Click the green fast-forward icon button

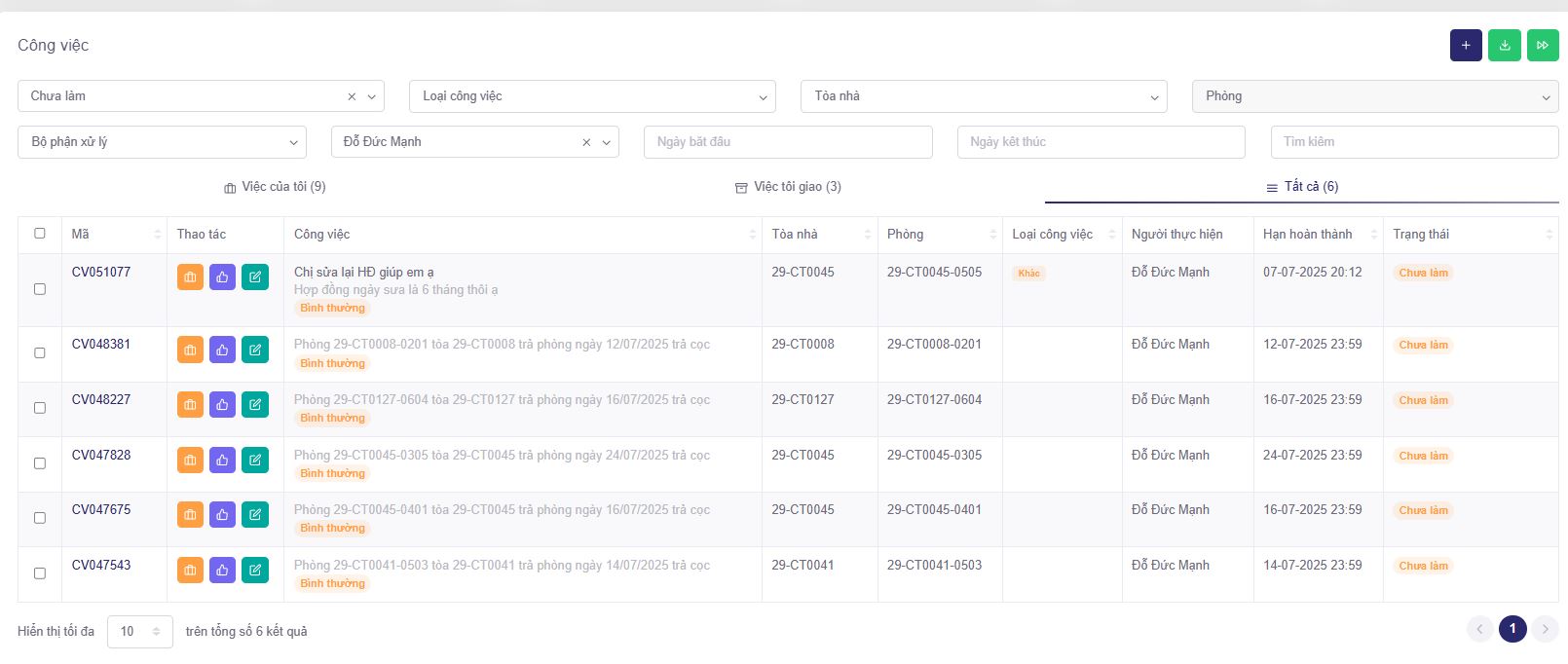tap(1543, 46)
